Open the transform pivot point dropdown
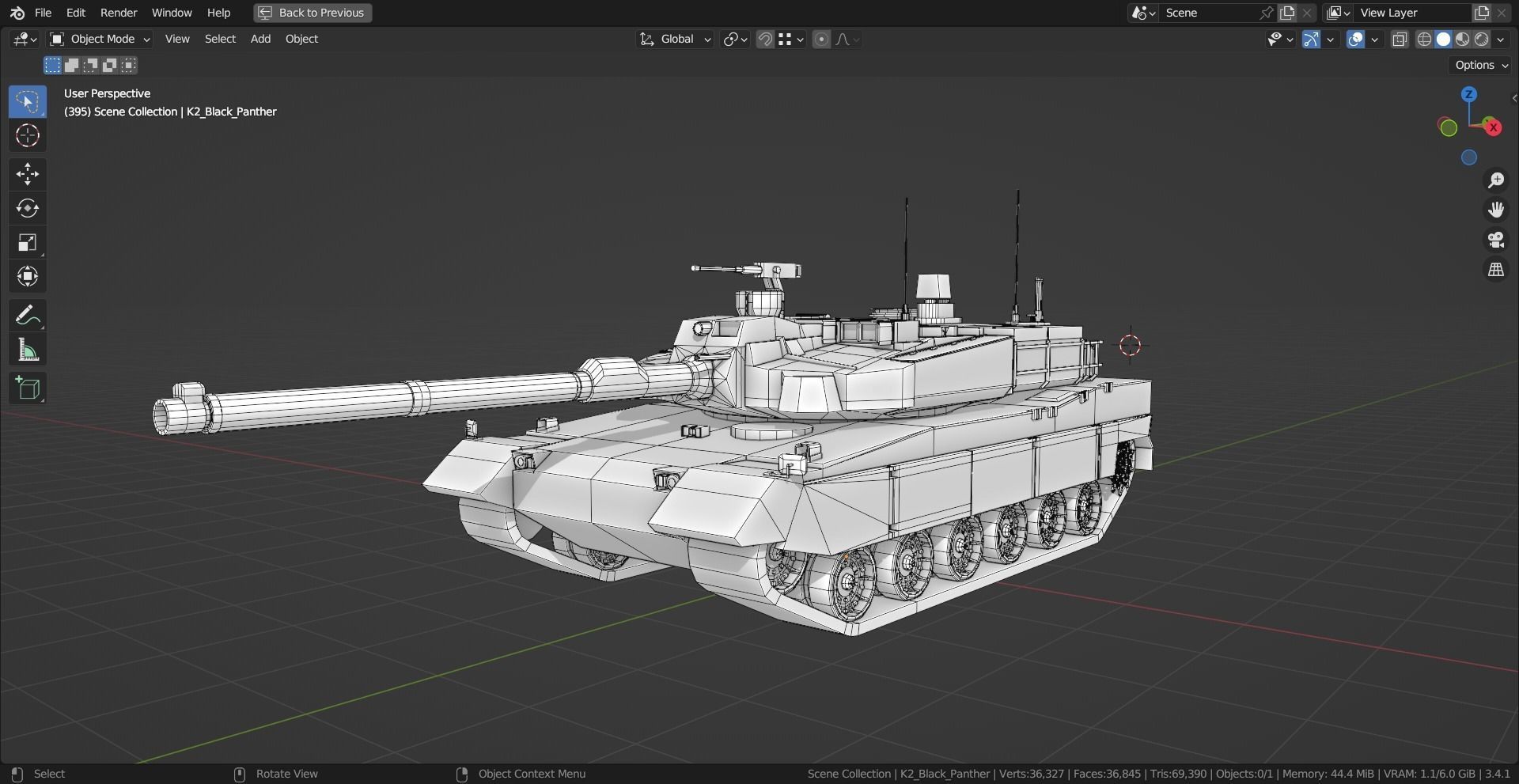The image size is (1519, 784). pos(735,39)
